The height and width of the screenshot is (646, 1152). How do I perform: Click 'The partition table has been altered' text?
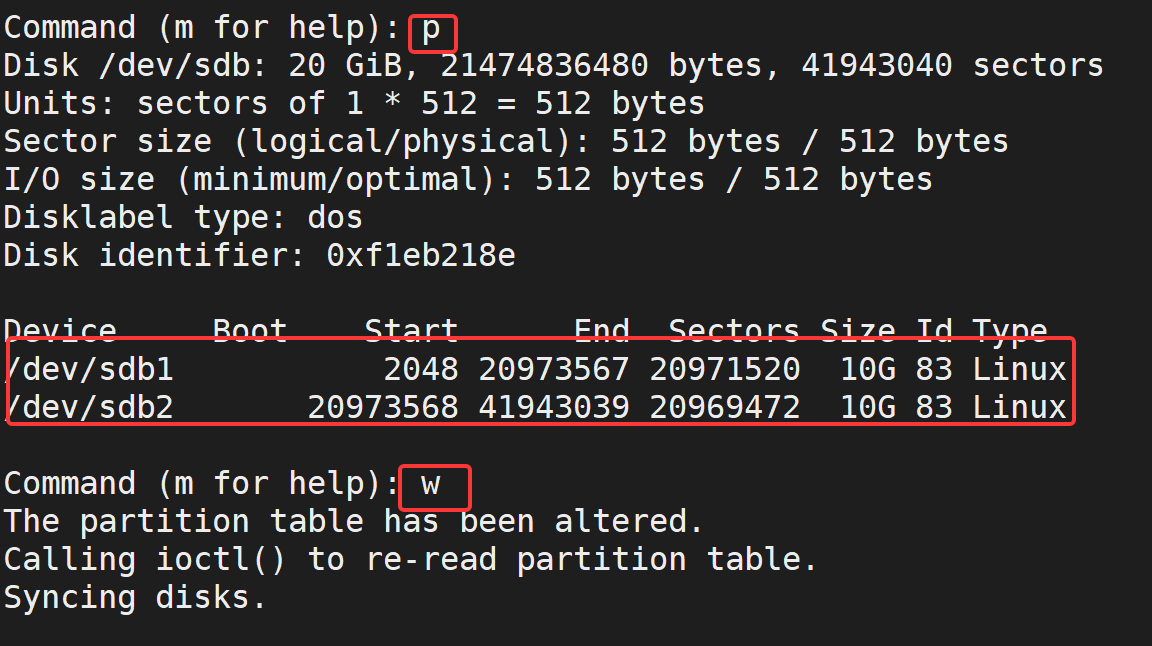pyautogui.click(x=353, y=522)
